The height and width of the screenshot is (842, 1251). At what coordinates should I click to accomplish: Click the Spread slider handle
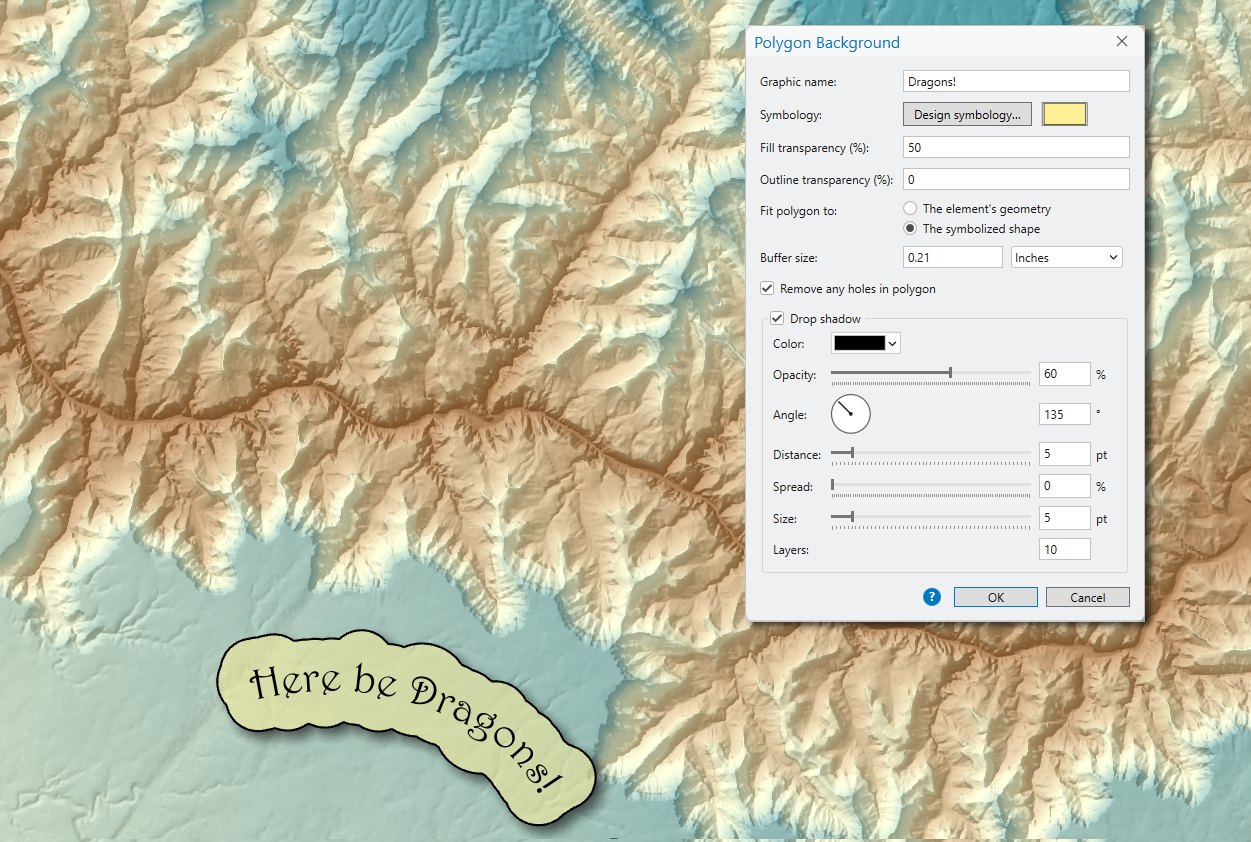click(x=832, y=485)
